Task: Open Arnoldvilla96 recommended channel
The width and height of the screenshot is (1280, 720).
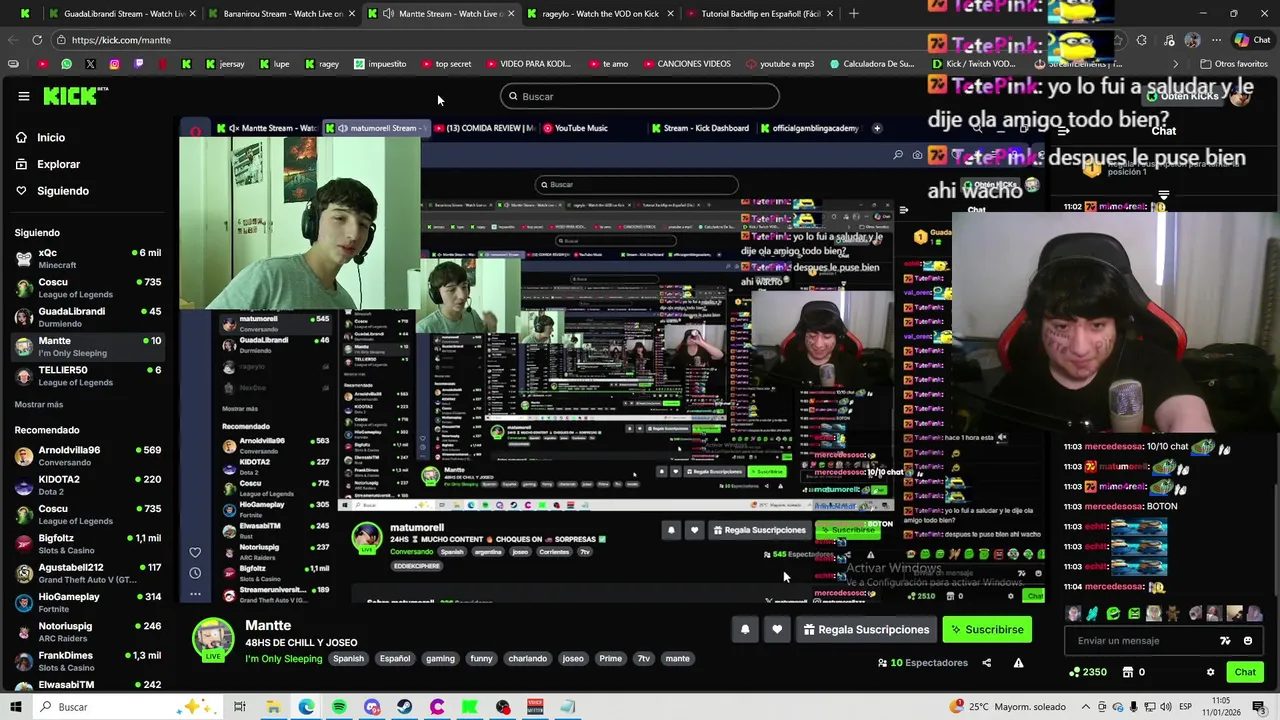Action: [87, 455]
